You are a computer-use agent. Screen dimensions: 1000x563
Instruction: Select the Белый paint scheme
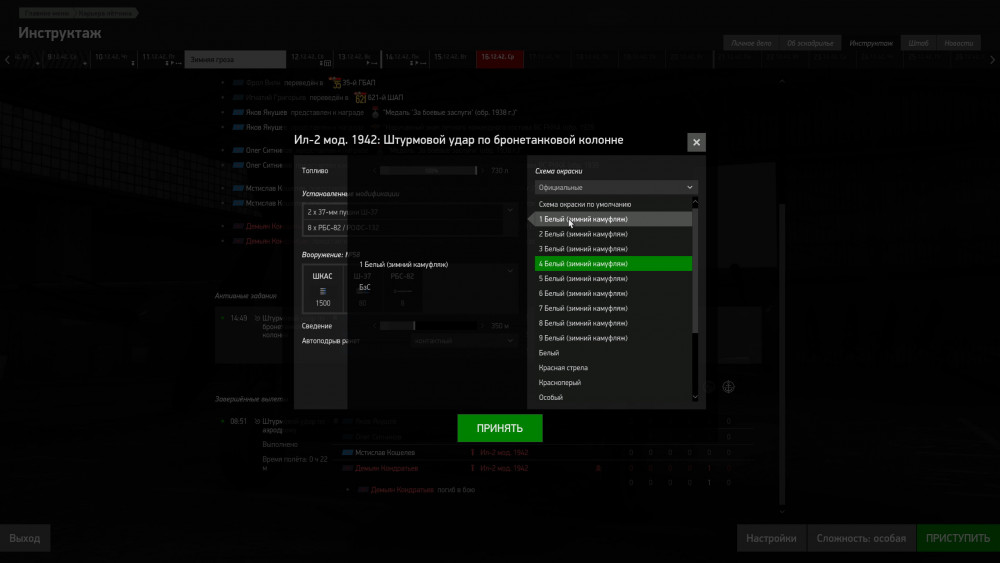pyautogui.click(x=613, y=353)
